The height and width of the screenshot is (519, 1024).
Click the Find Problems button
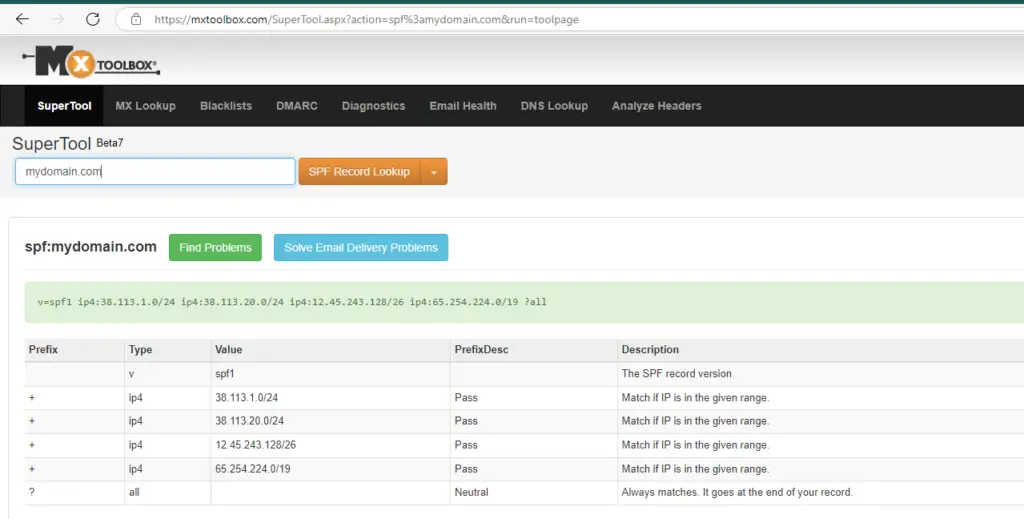coord(216,247)
